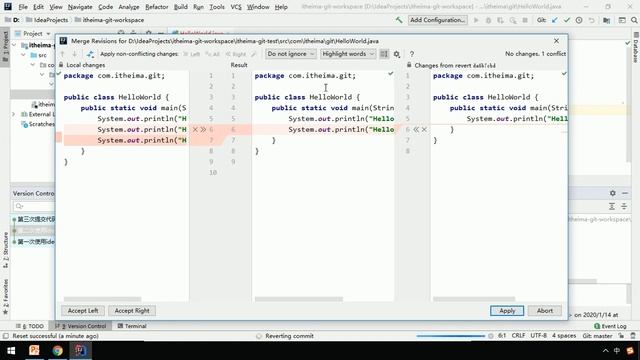
Task: Click the Stop square icon in toolbar
Action: [525, 20]
